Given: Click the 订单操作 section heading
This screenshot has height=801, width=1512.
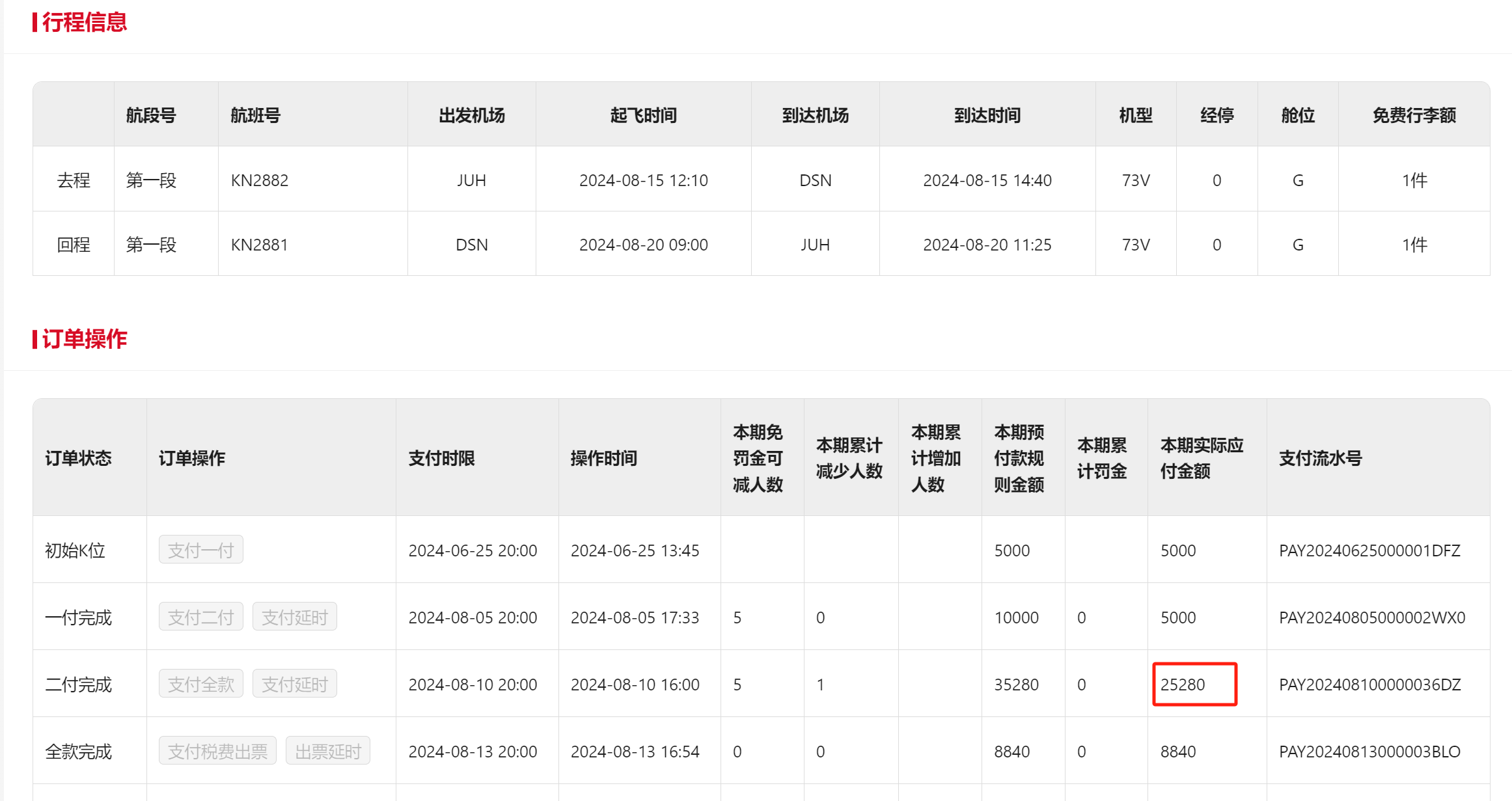Looking at the screenshot, I should pyautogui.click(x=84, y=339).
